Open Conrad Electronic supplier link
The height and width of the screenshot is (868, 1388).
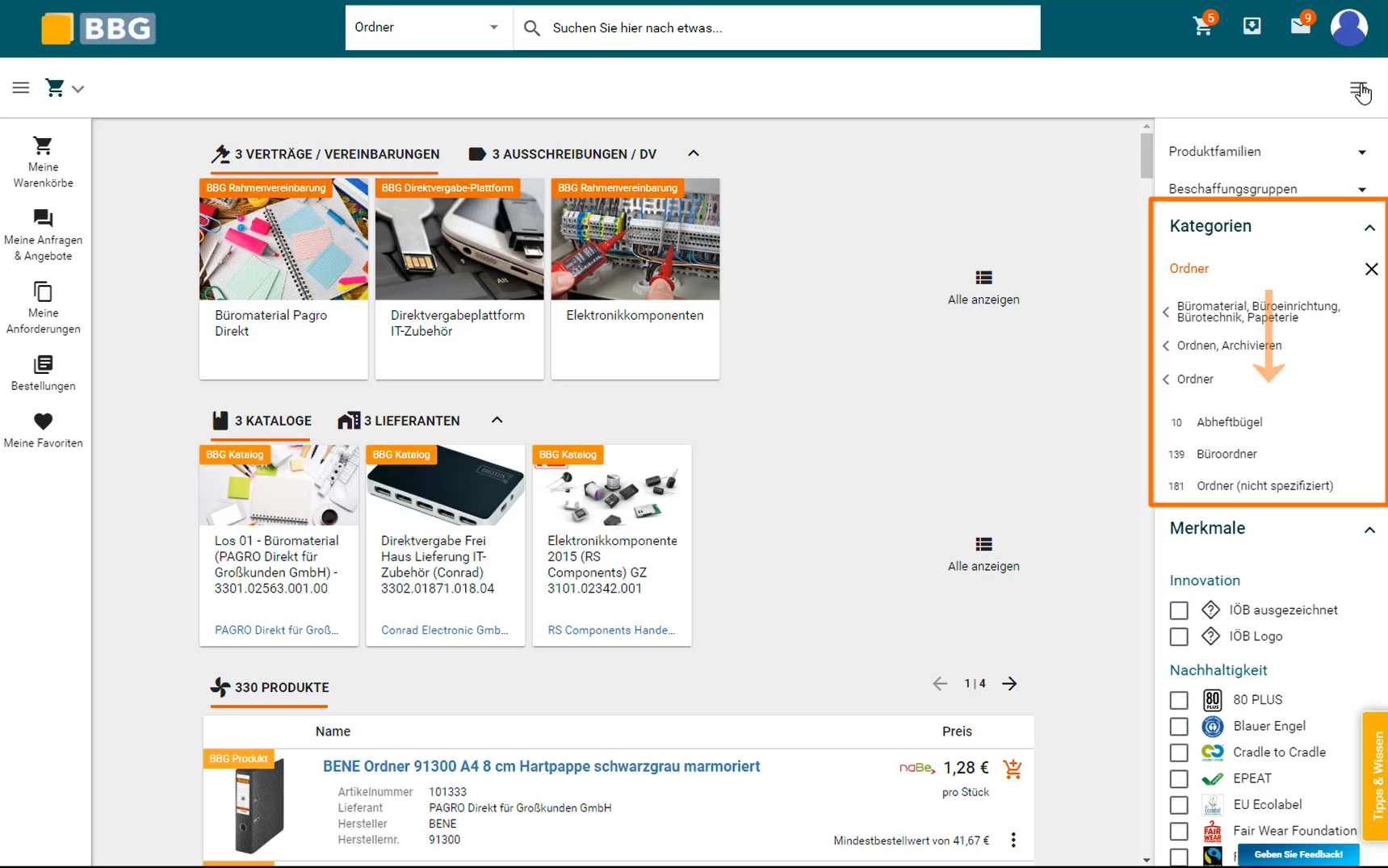(x=445, y=631)
